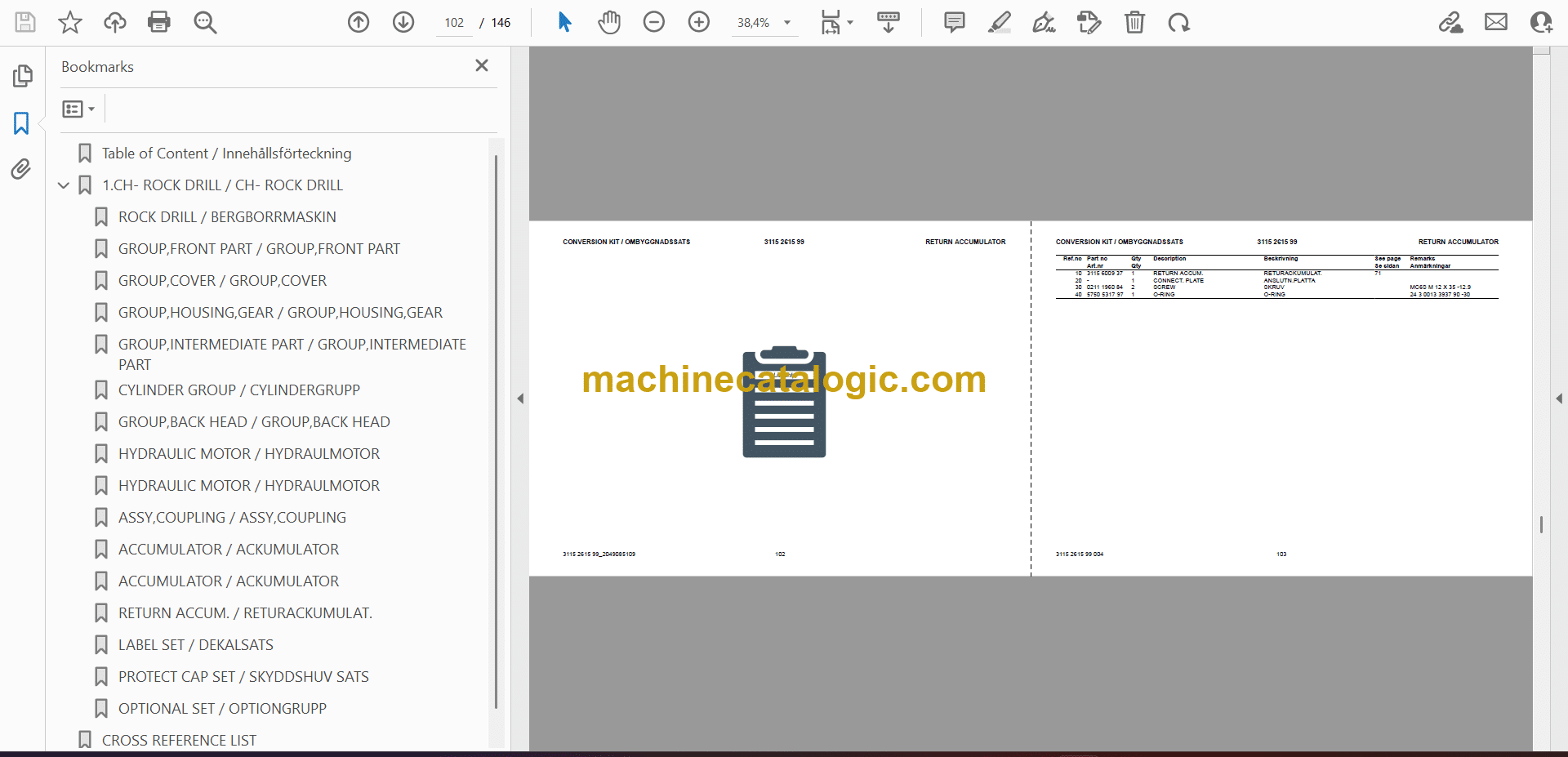
Task: Click the Print file icon
Action: tap(159, 22)
